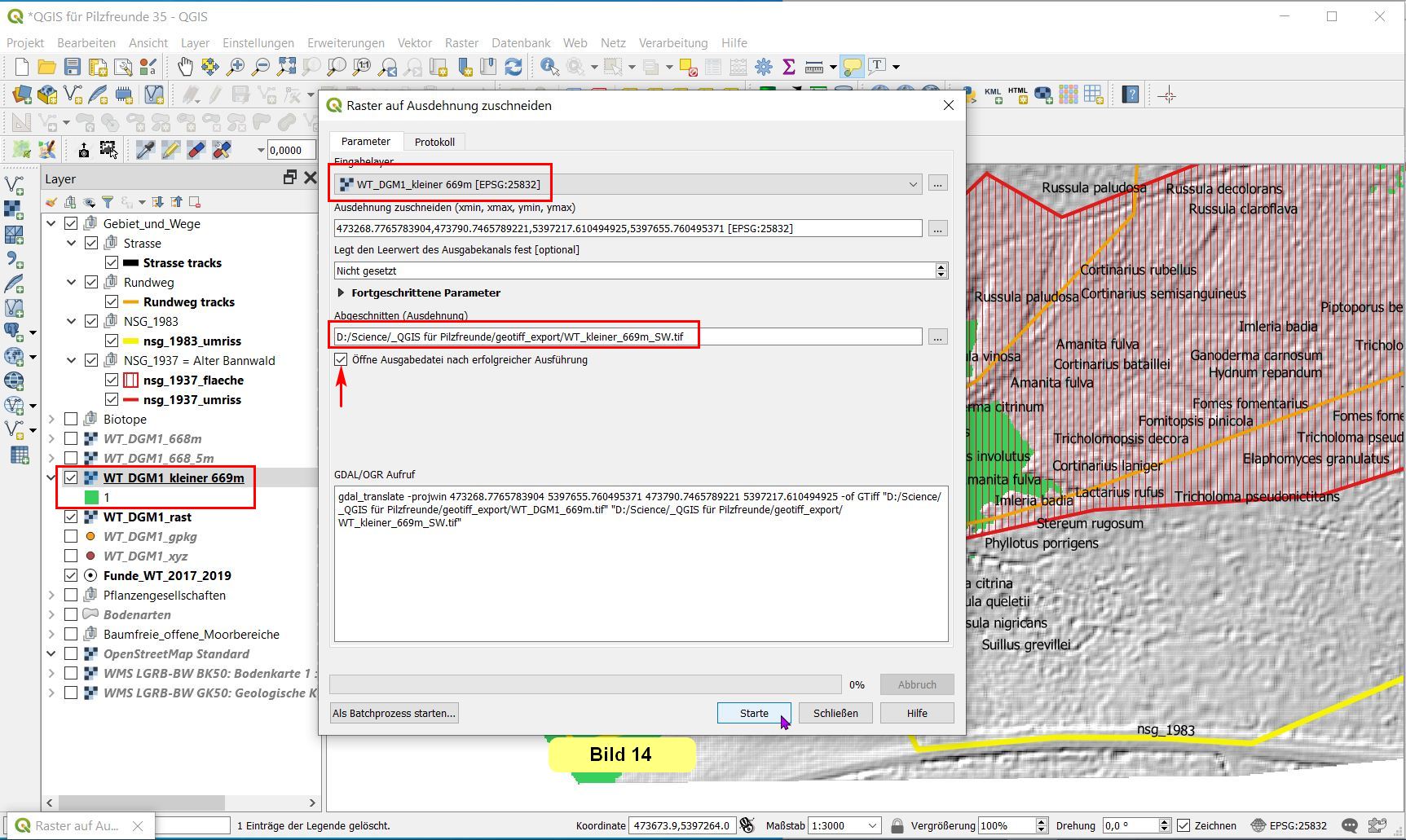This screenshot has width=1406, height=840.
Task: Click the Measure Line ruler icon
Action: pyautogui.click(x=813, y=67)
